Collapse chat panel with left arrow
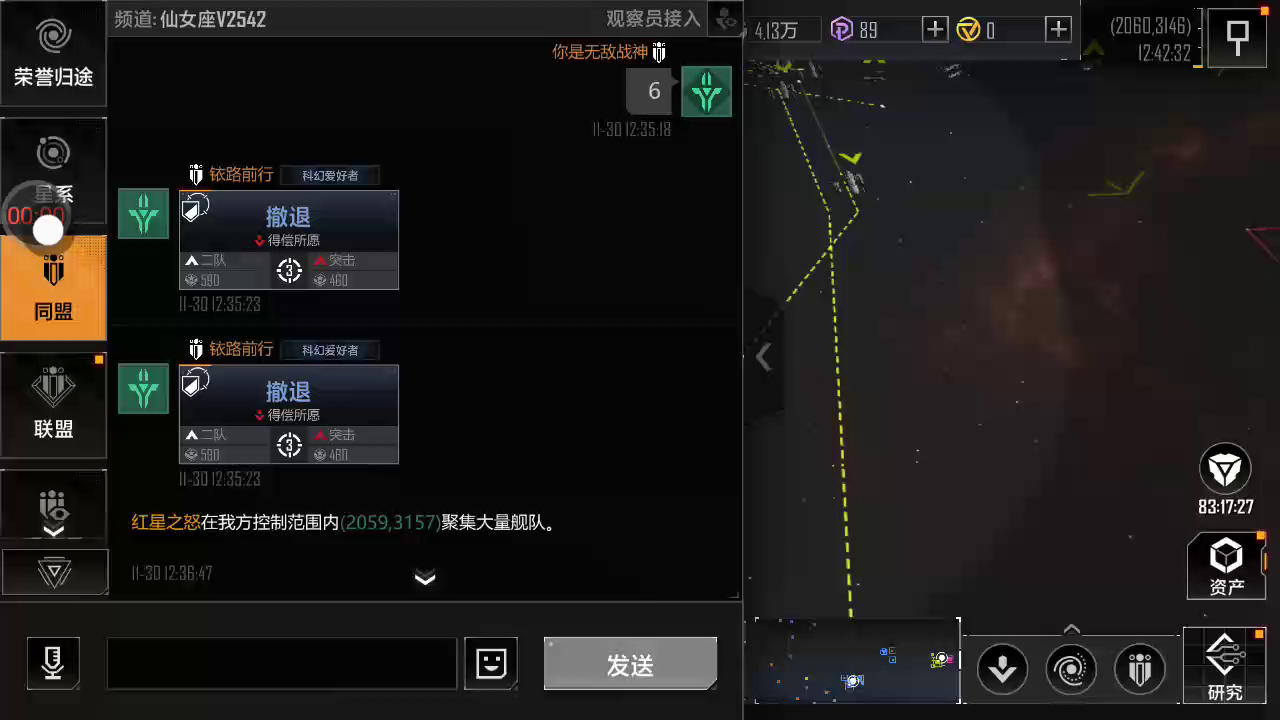Image resolution: width=1280 pixels, height=720 pixels. pyautogui.click(x=764, y=357)
